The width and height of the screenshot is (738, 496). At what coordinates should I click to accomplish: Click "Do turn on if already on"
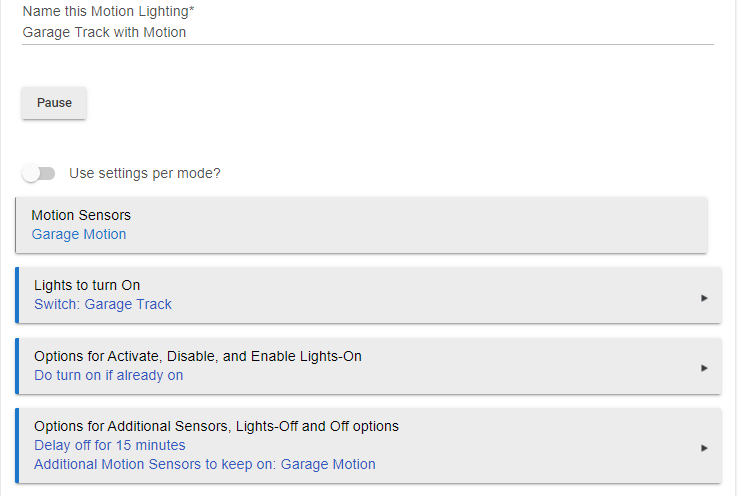tap(108, 375)
